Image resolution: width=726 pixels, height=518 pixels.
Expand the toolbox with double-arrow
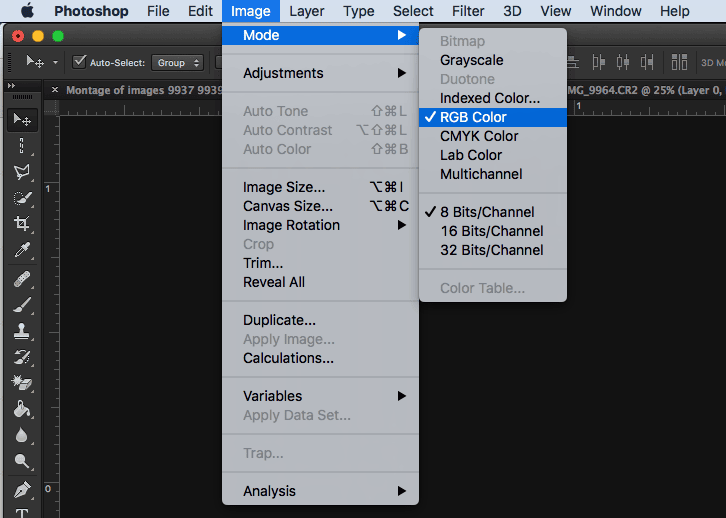tap(12, 86)
